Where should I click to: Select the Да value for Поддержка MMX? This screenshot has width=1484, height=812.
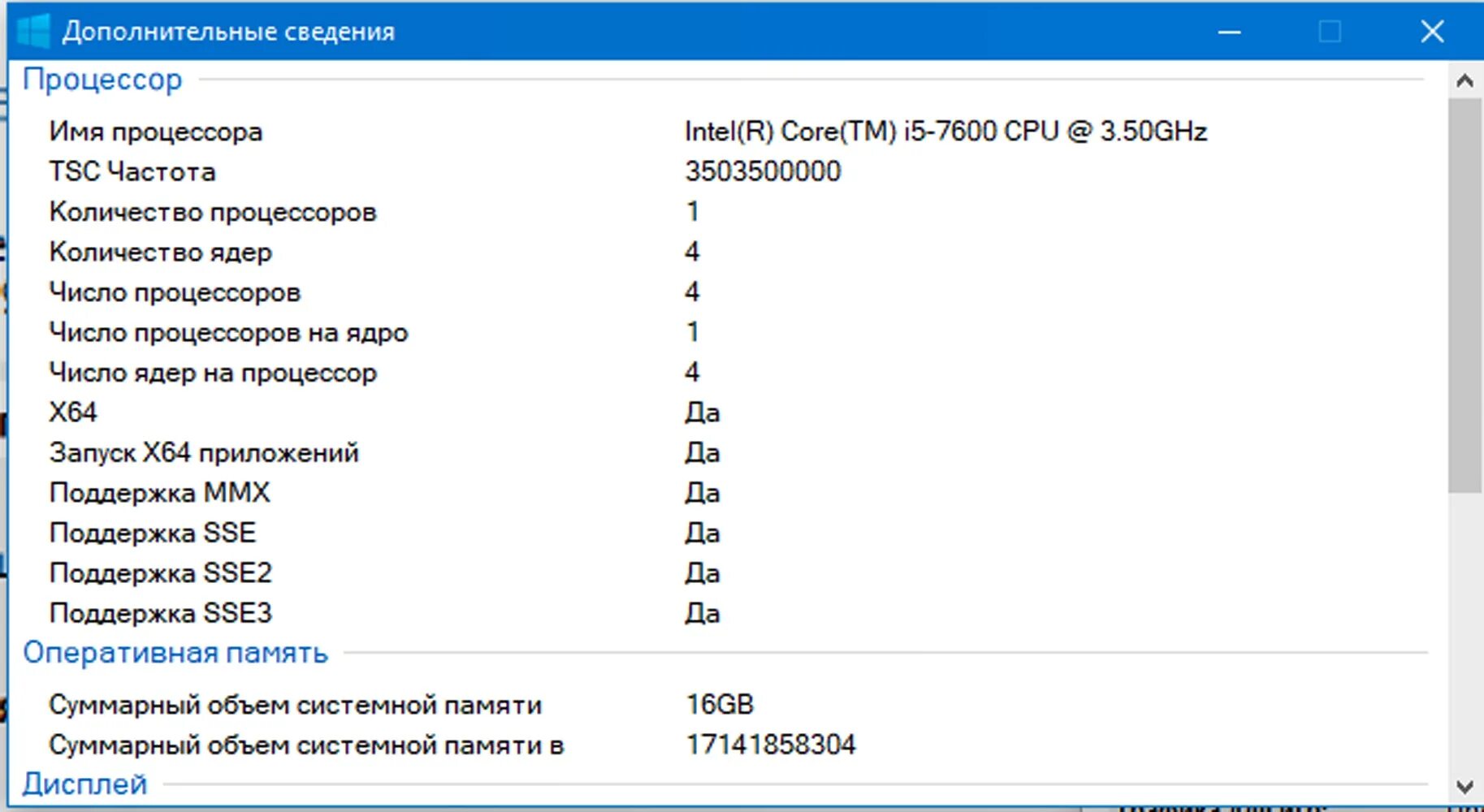(x=702, y=493)
